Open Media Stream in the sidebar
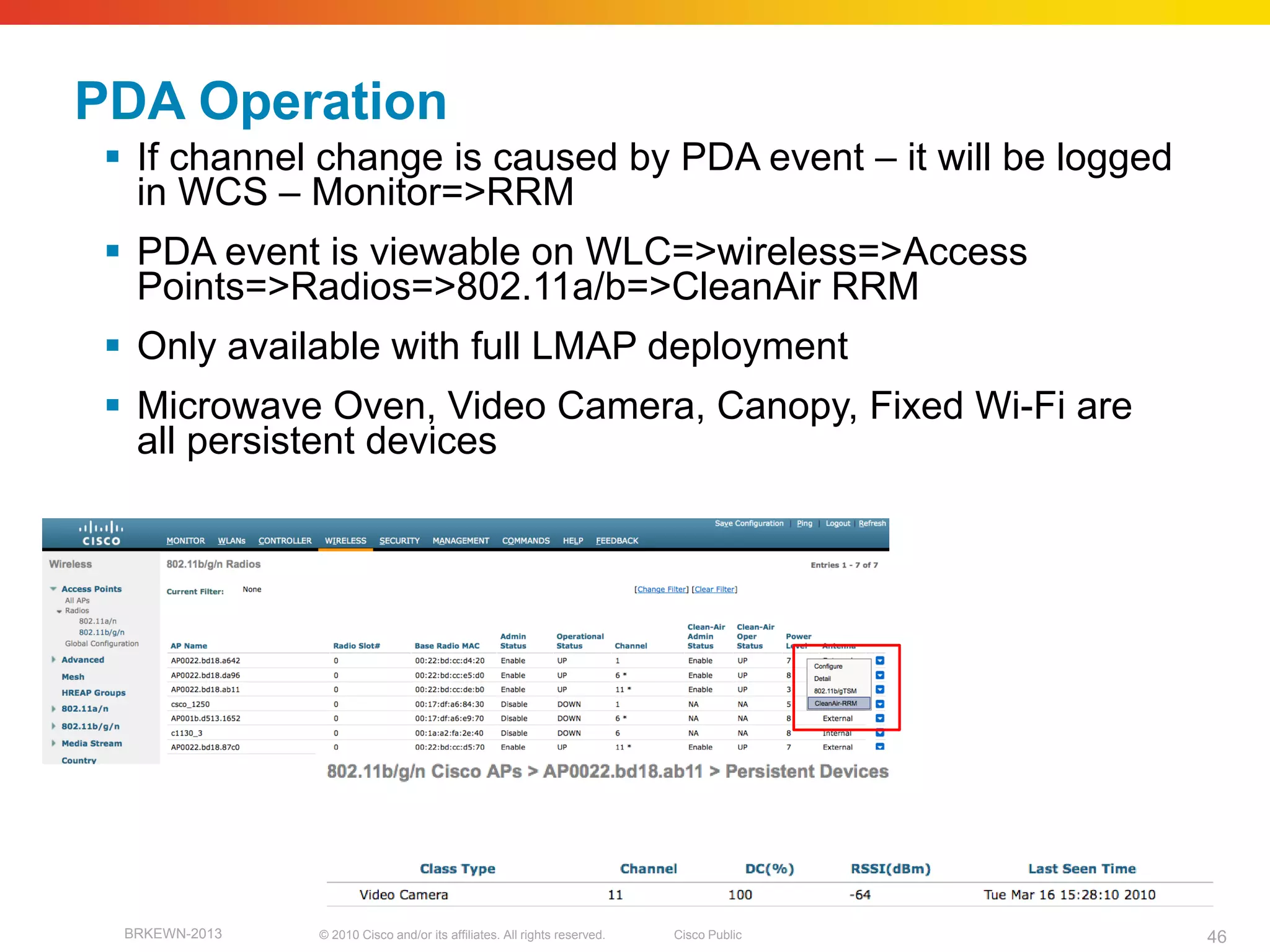The height and width of the screenshot is (952, 1270). coord(92,743)
